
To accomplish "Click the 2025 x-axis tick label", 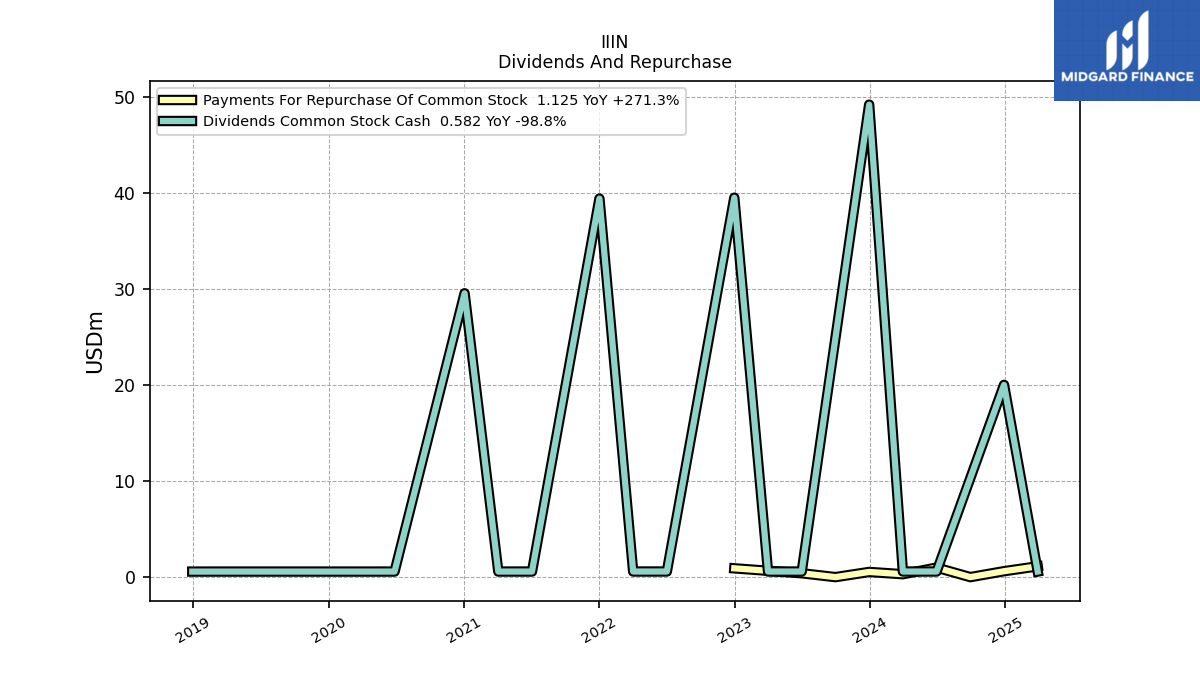I will 1004,630.
